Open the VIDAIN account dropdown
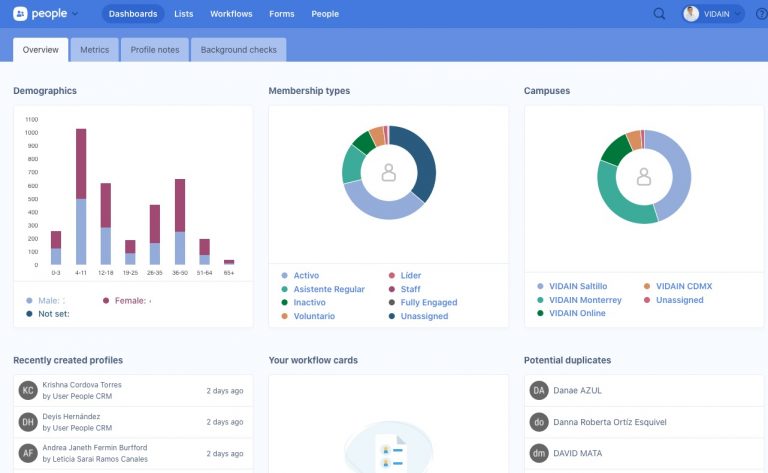The image size is (768, 473). (714, 14)
